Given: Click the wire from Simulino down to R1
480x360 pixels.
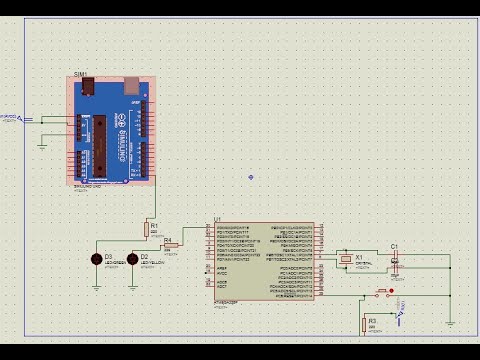Looking at the screenshot, I should (x=155, y=197).
